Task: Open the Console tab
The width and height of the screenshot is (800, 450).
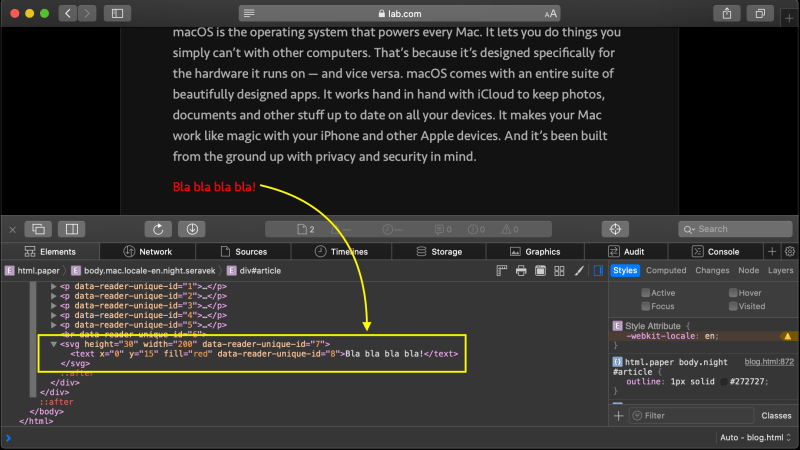Action: (x=715, y=252)
